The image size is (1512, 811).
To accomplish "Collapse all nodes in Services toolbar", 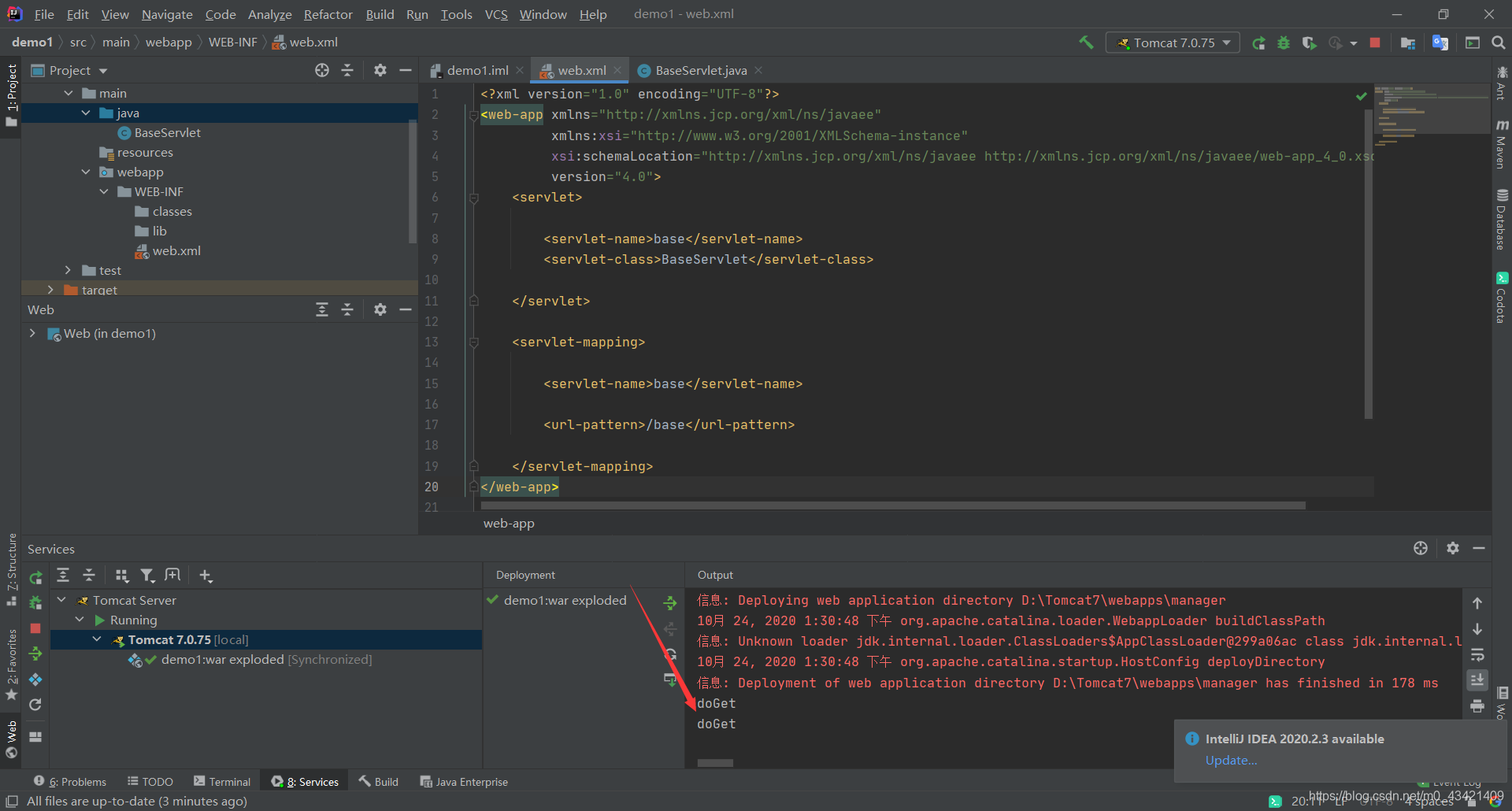I will [89, 576].
